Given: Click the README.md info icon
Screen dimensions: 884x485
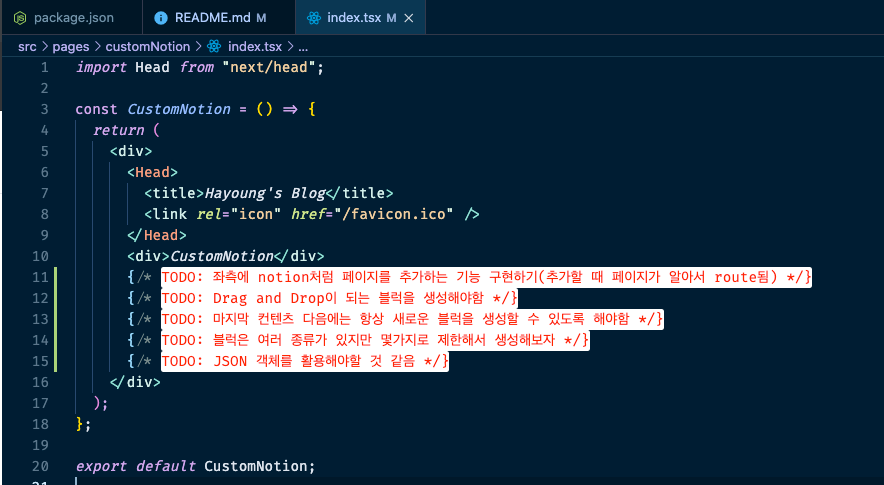Looking at the screenshot, I should point(161,18).
